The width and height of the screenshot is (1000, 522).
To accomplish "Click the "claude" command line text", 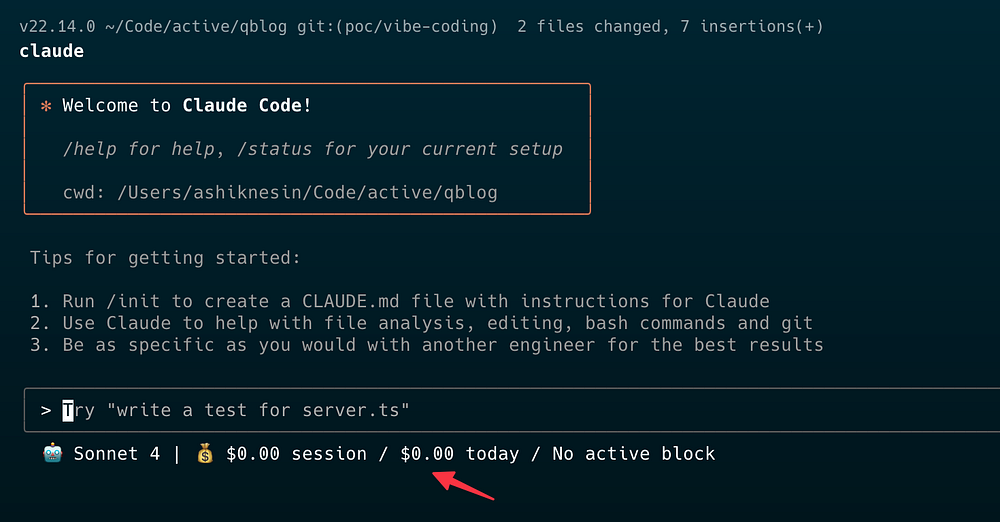I will pos(52,50).
